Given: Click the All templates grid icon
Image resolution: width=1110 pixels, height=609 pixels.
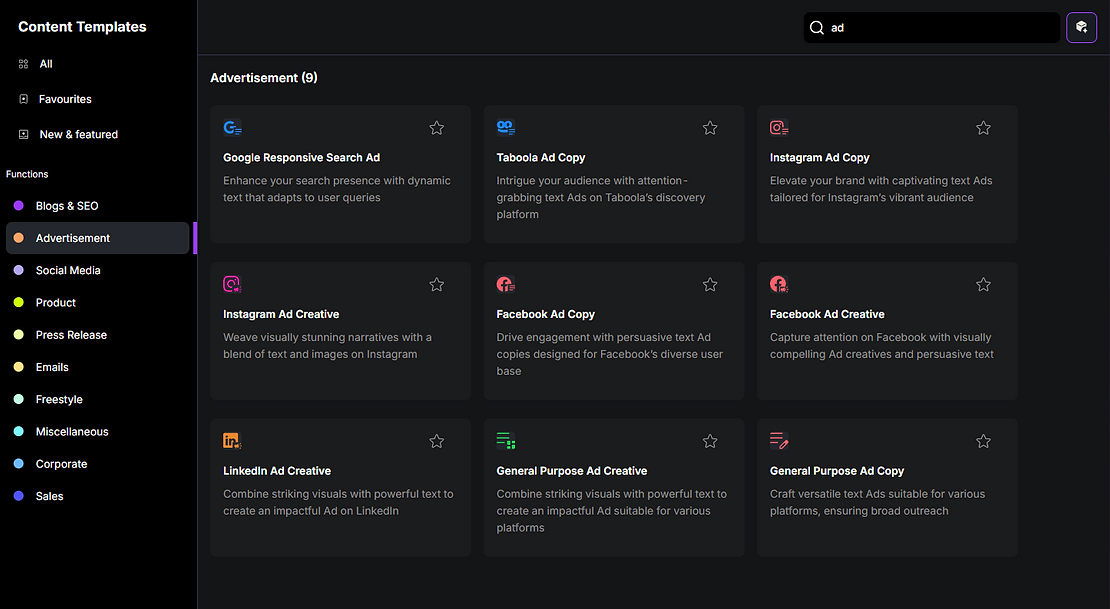Looking at the screenshot, I should [x=23, y=64].
